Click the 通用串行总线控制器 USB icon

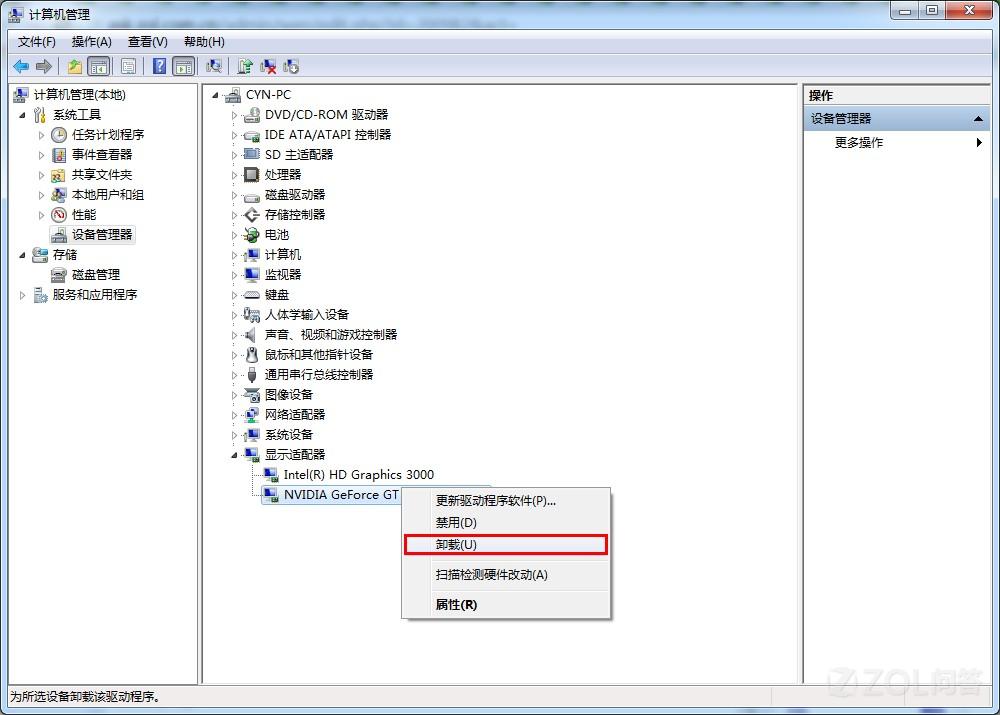[252, 374]
